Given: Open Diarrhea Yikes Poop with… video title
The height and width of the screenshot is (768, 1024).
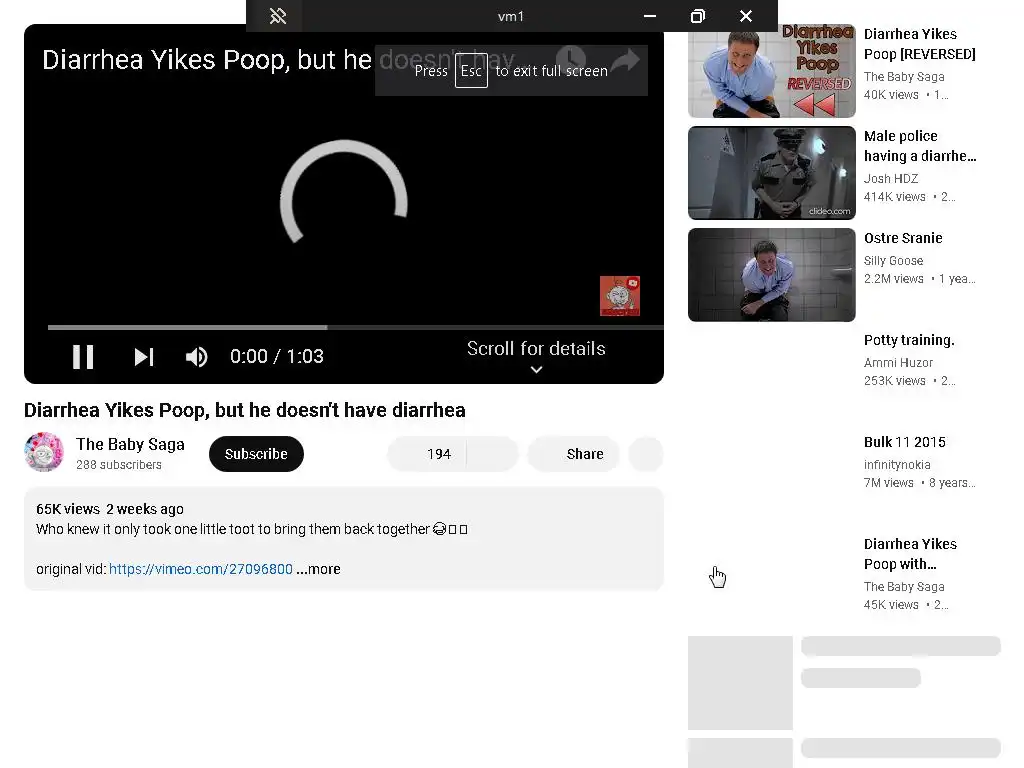Looking at the screenshot, I should (x=910, y=554).
